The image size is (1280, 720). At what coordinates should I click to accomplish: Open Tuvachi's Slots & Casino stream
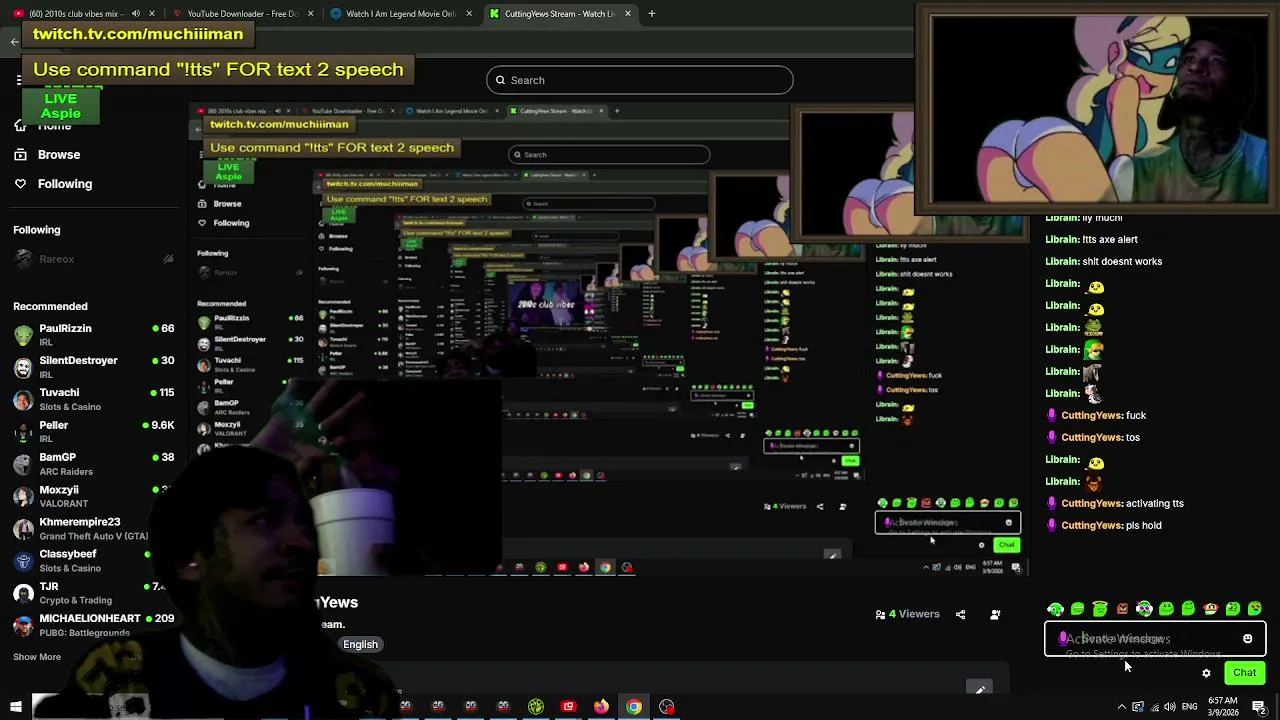pos(94,399)
